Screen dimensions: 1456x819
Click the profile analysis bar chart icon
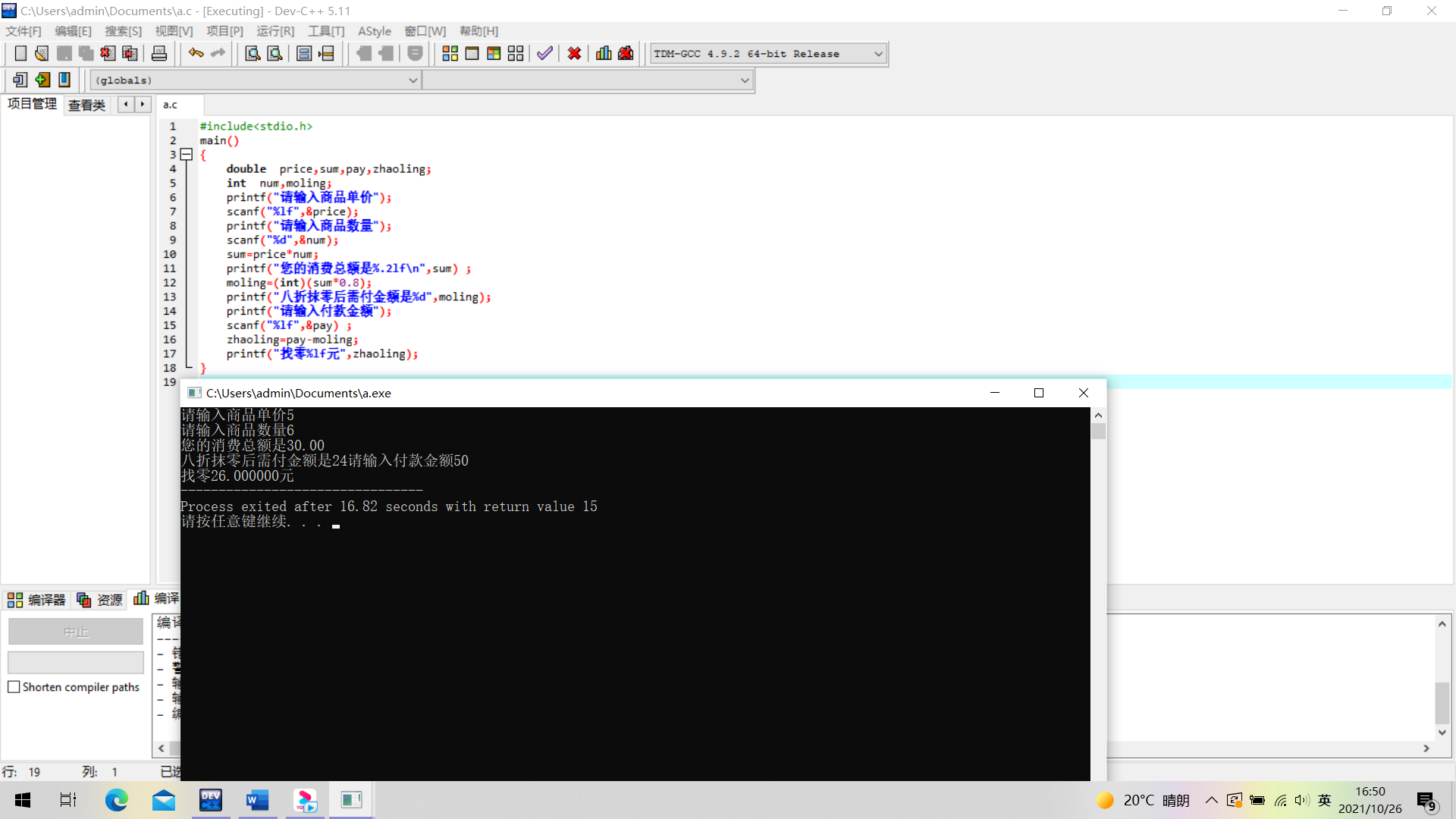(x=604, y=54)
